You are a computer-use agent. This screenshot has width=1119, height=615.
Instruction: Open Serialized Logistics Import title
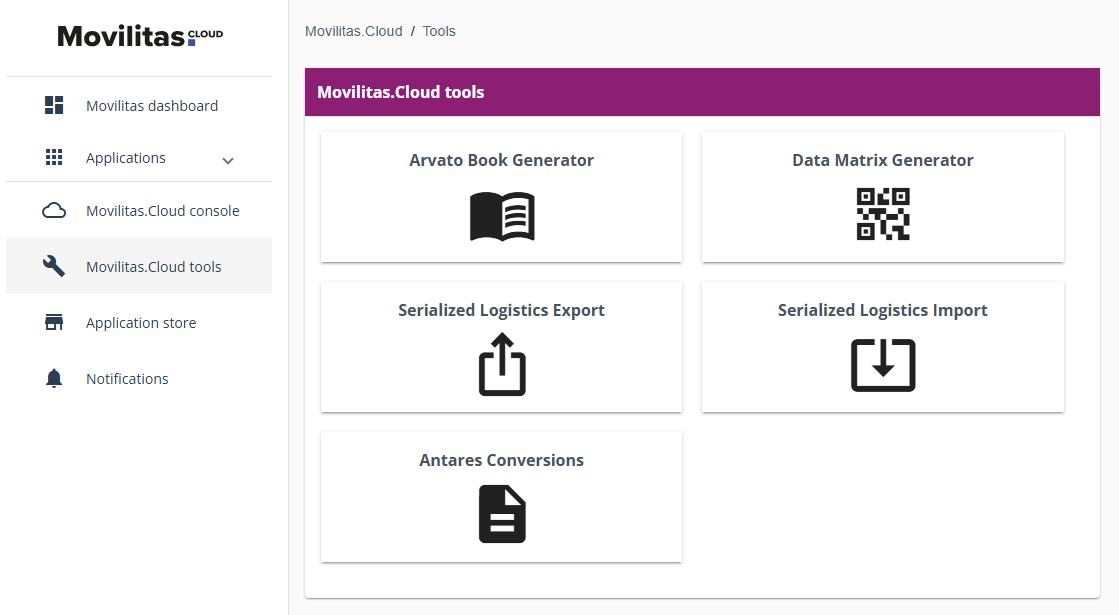(883, 310)
